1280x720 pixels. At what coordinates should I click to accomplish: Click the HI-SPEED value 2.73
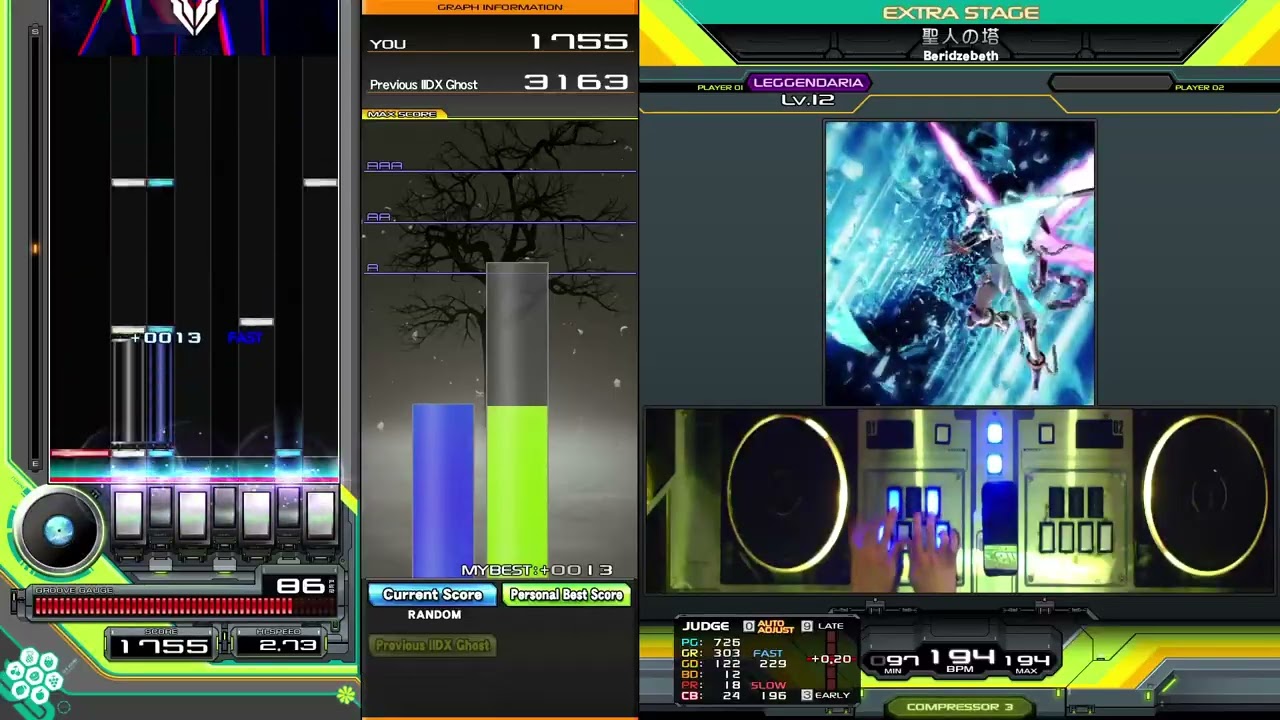coord(288,646)
